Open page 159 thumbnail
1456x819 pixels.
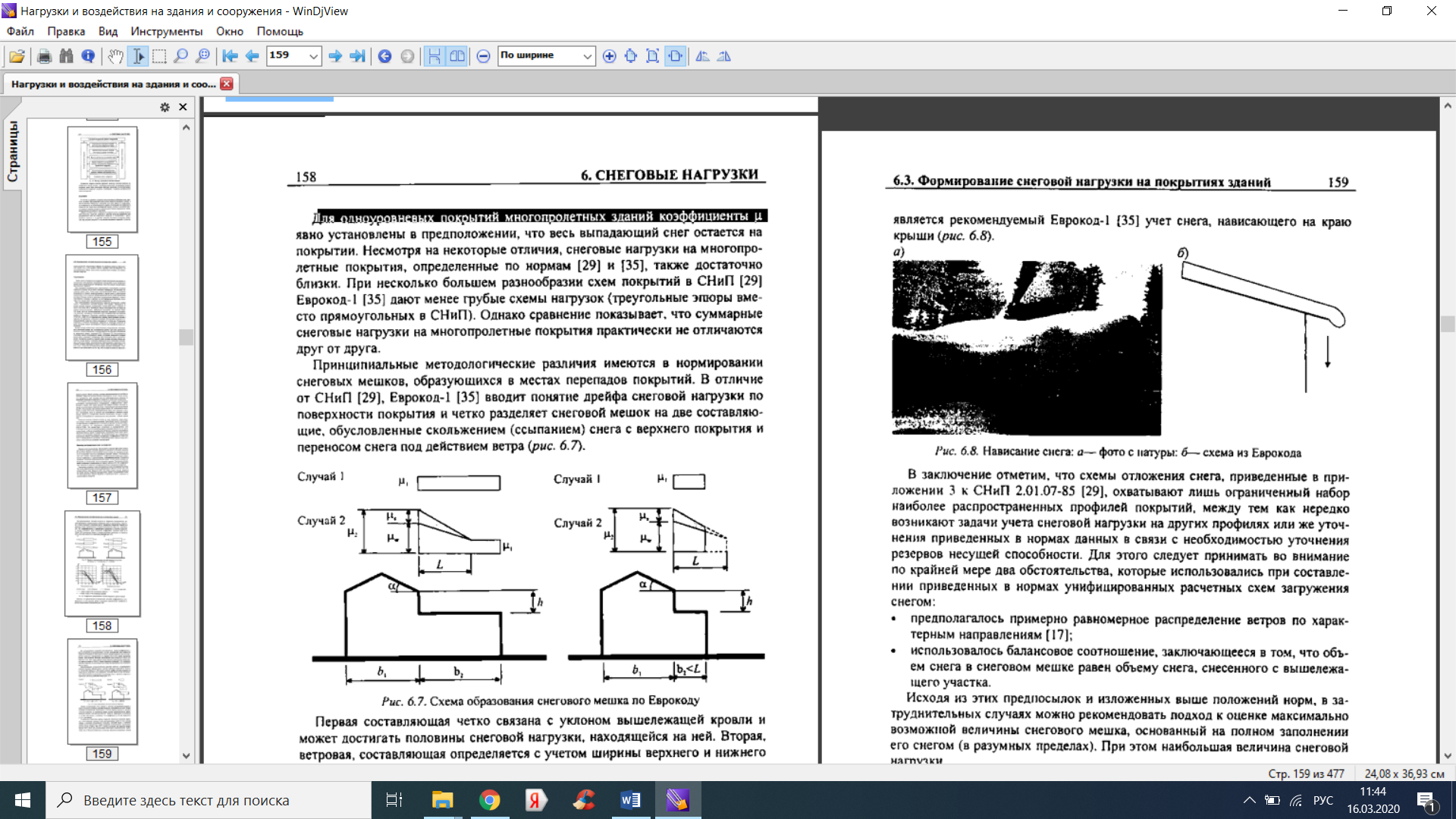(x=102, y=692)
